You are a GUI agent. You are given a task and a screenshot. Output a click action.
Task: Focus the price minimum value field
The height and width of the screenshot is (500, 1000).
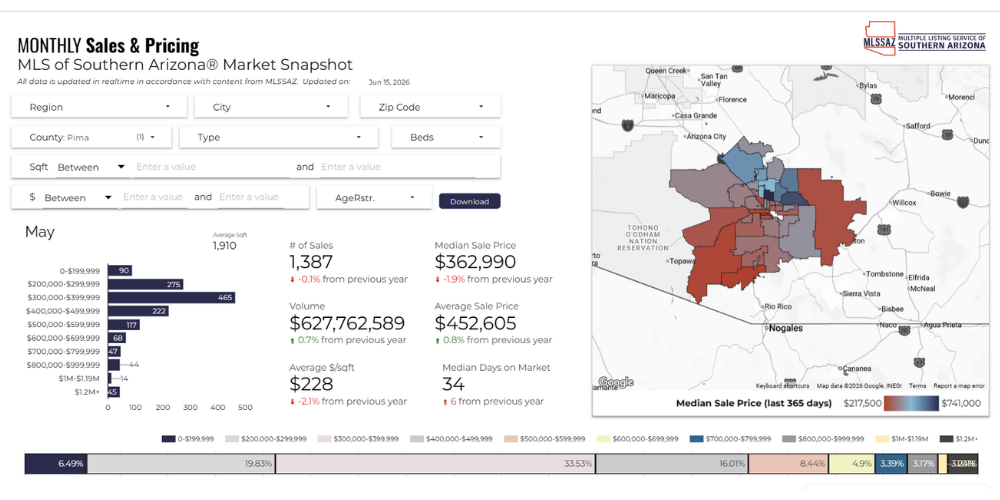click(153, 197)
